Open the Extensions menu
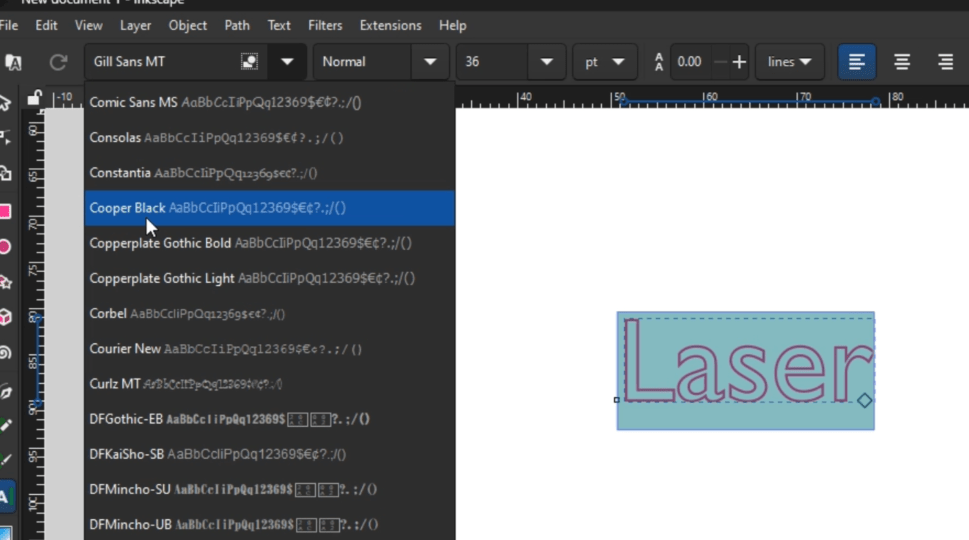This screenshot has width=969, height=540. [390, 25]
